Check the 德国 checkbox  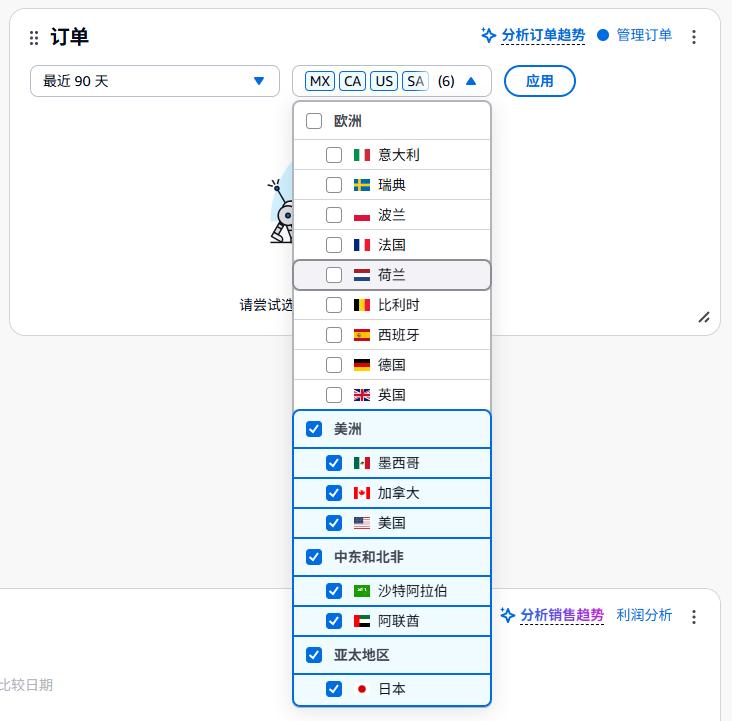[334, 365]
